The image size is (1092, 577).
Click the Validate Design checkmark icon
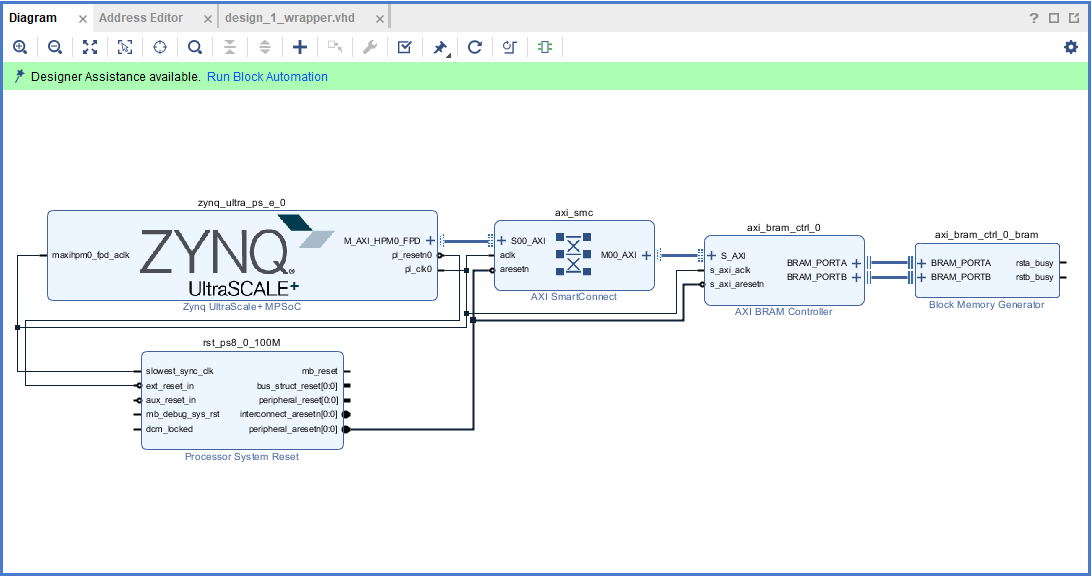[404, 47]
